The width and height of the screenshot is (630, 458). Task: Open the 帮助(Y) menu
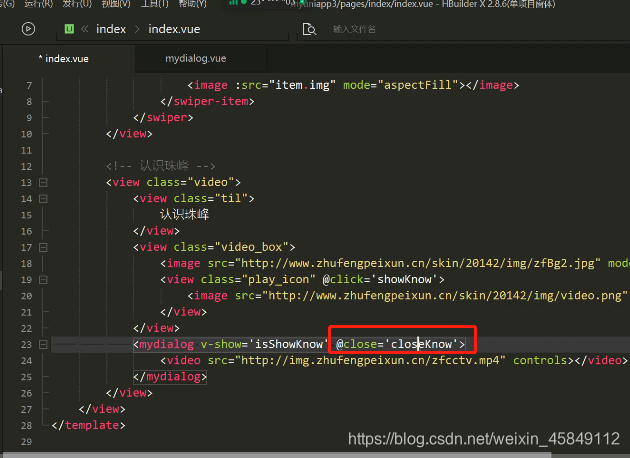192,4
